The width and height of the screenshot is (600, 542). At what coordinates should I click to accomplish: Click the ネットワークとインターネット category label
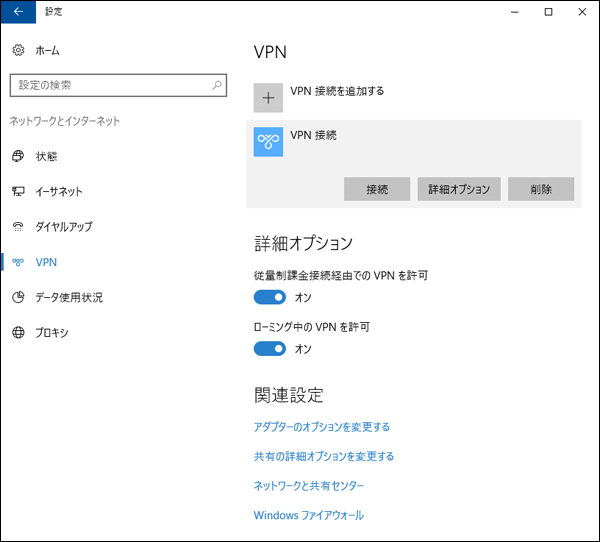(x=65, y=121)
